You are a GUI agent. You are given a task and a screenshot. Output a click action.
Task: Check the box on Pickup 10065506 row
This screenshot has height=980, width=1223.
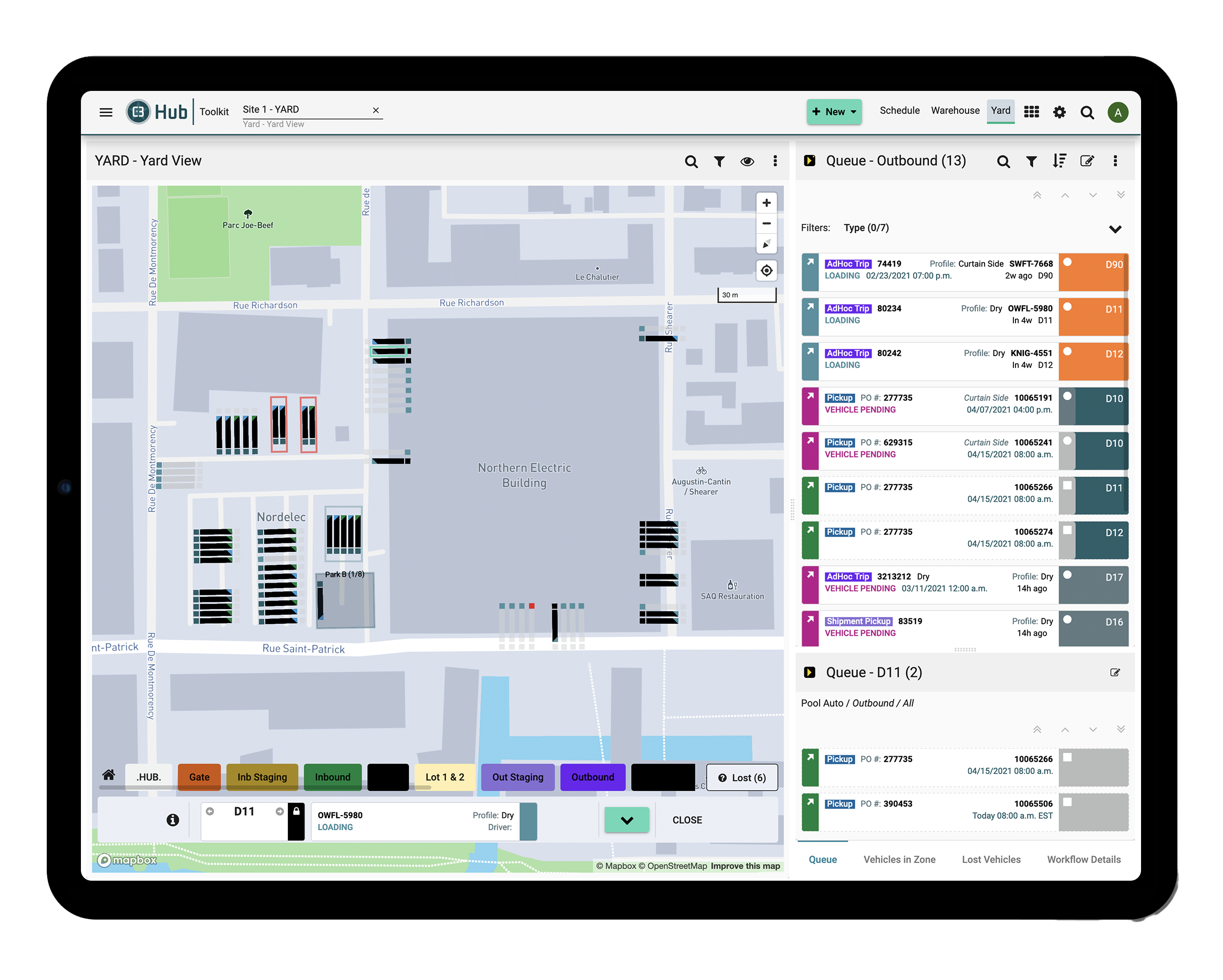[1067, 802]
